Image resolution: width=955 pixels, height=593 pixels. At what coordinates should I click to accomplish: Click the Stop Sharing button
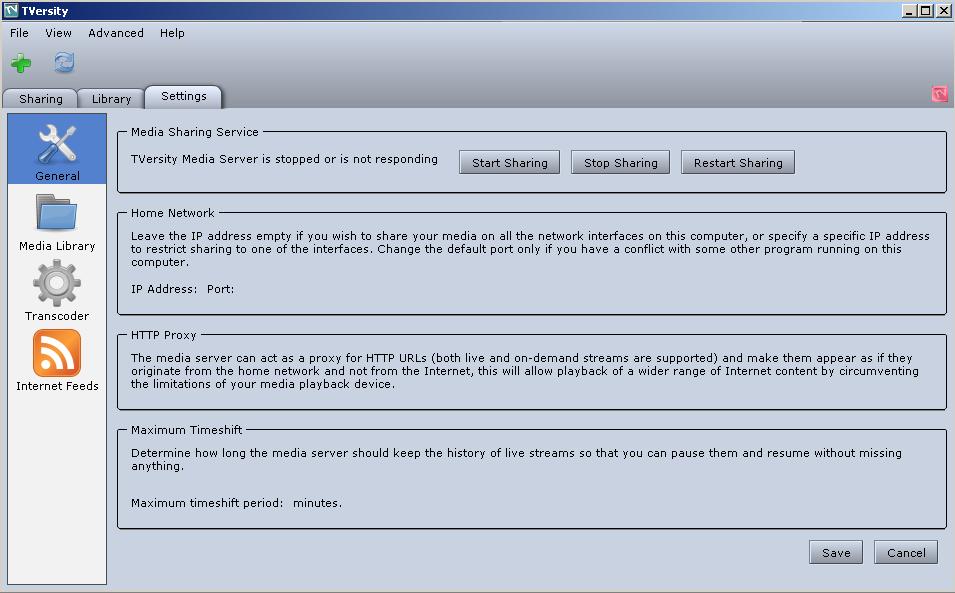coord(620,163)
